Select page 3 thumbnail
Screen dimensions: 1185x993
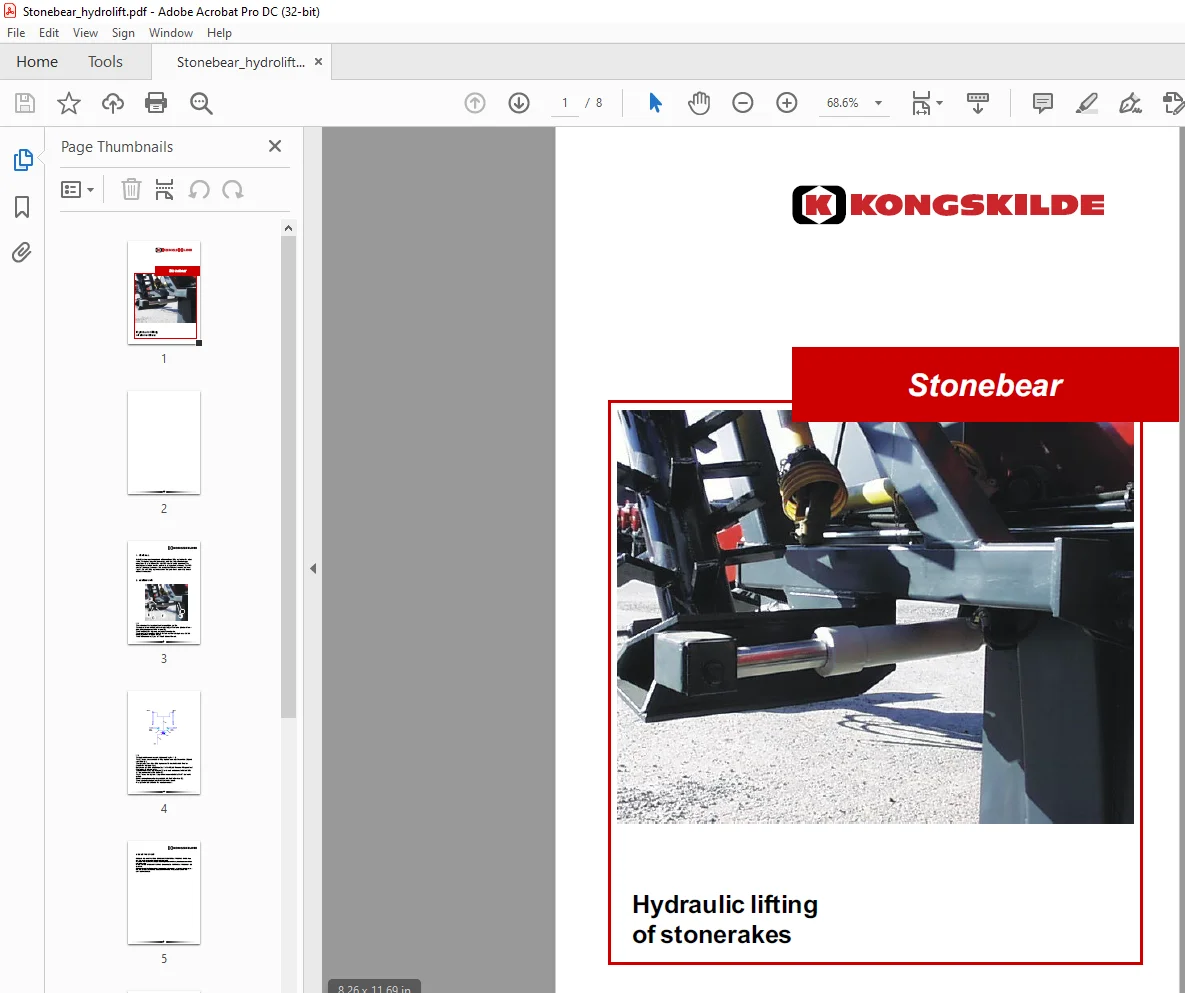click(164, 592)
